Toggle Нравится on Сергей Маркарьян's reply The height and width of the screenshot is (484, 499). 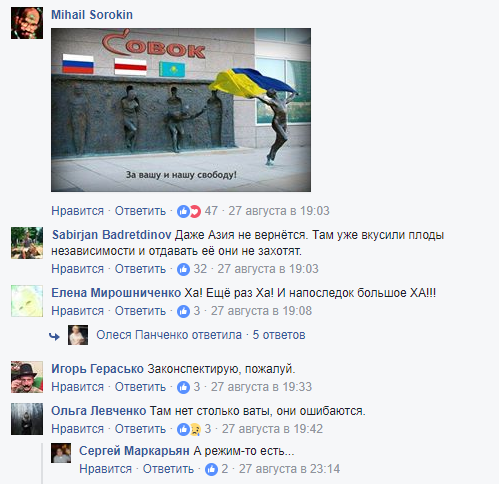click(x=105, y=469)
